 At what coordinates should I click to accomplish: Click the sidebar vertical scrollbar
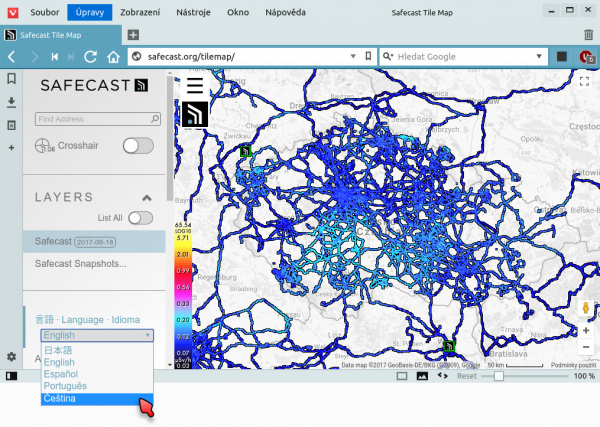point(170,138)
